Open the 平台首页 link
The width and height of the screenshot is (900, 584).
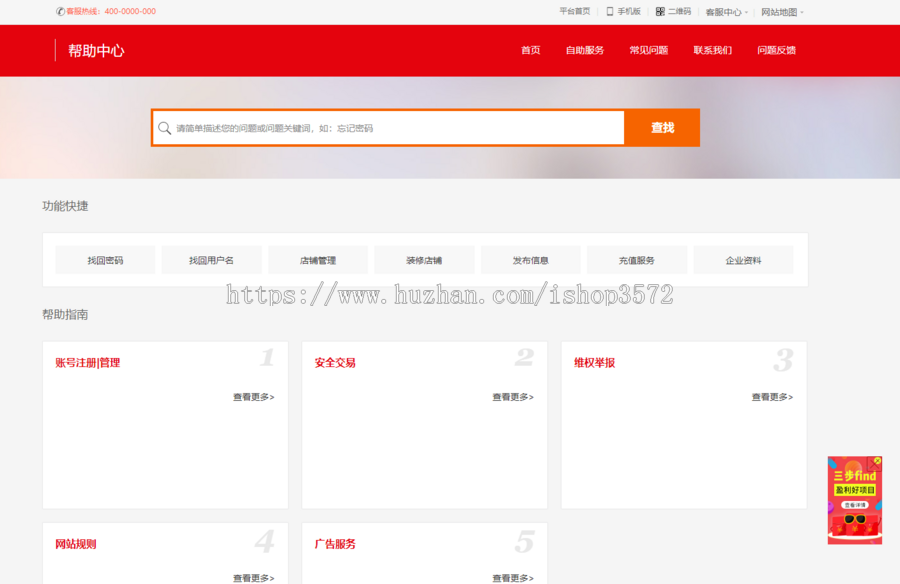coord(575,11)
